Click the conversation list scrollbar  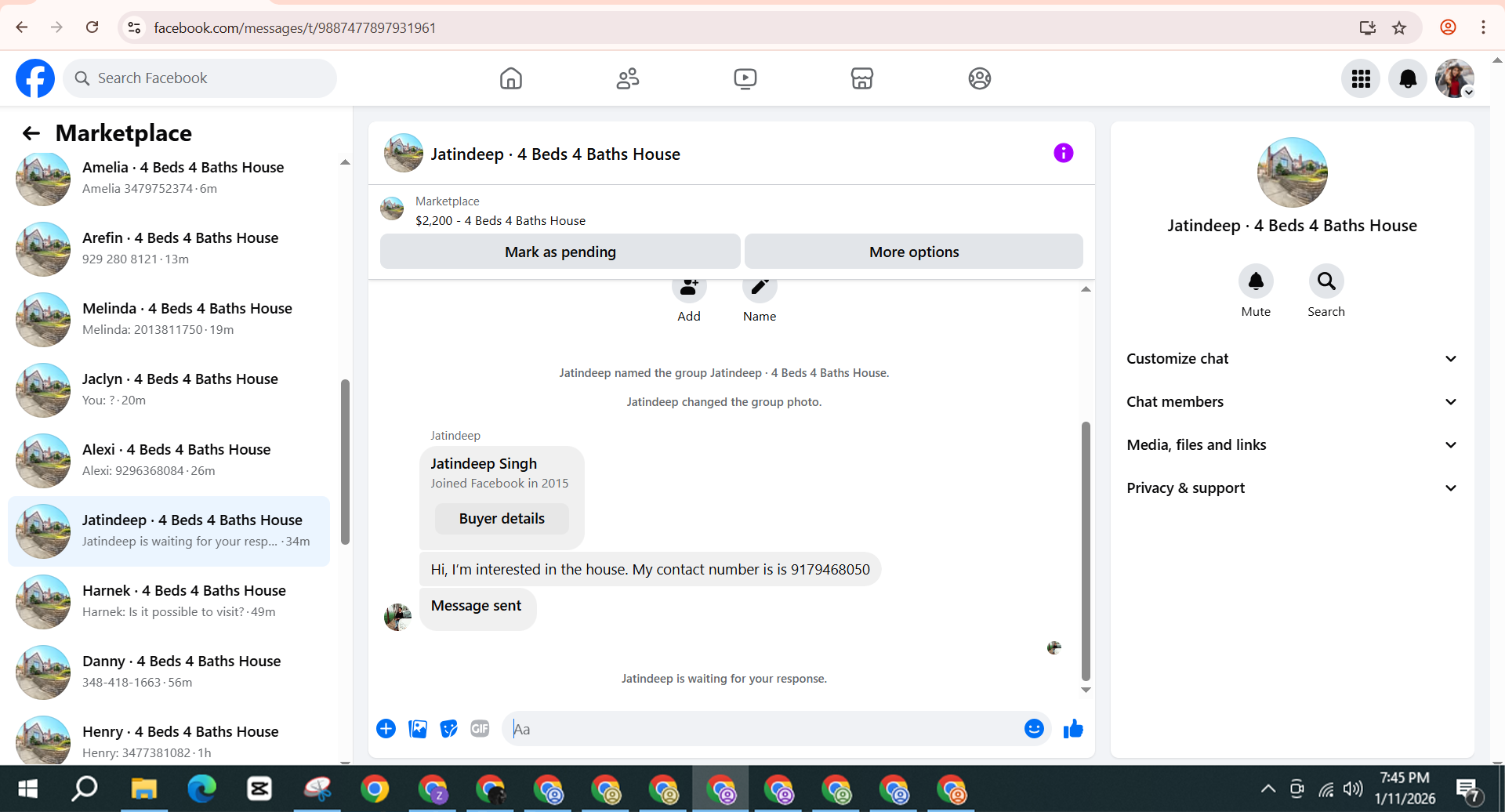pos(345,462)
